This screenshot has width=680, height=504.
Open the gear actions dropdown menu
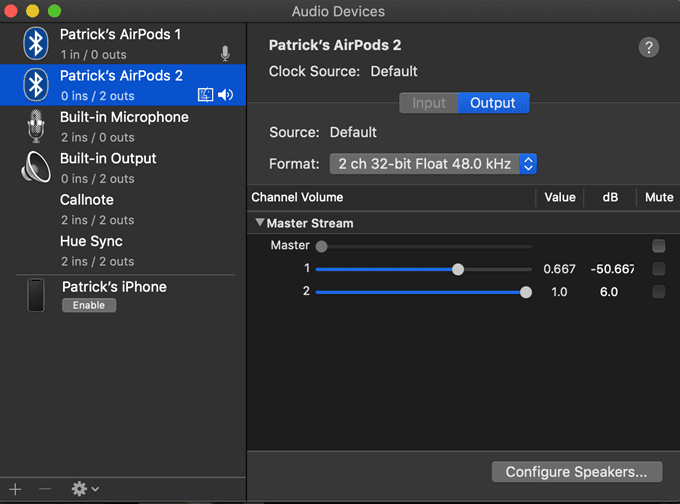pos(85,489)
